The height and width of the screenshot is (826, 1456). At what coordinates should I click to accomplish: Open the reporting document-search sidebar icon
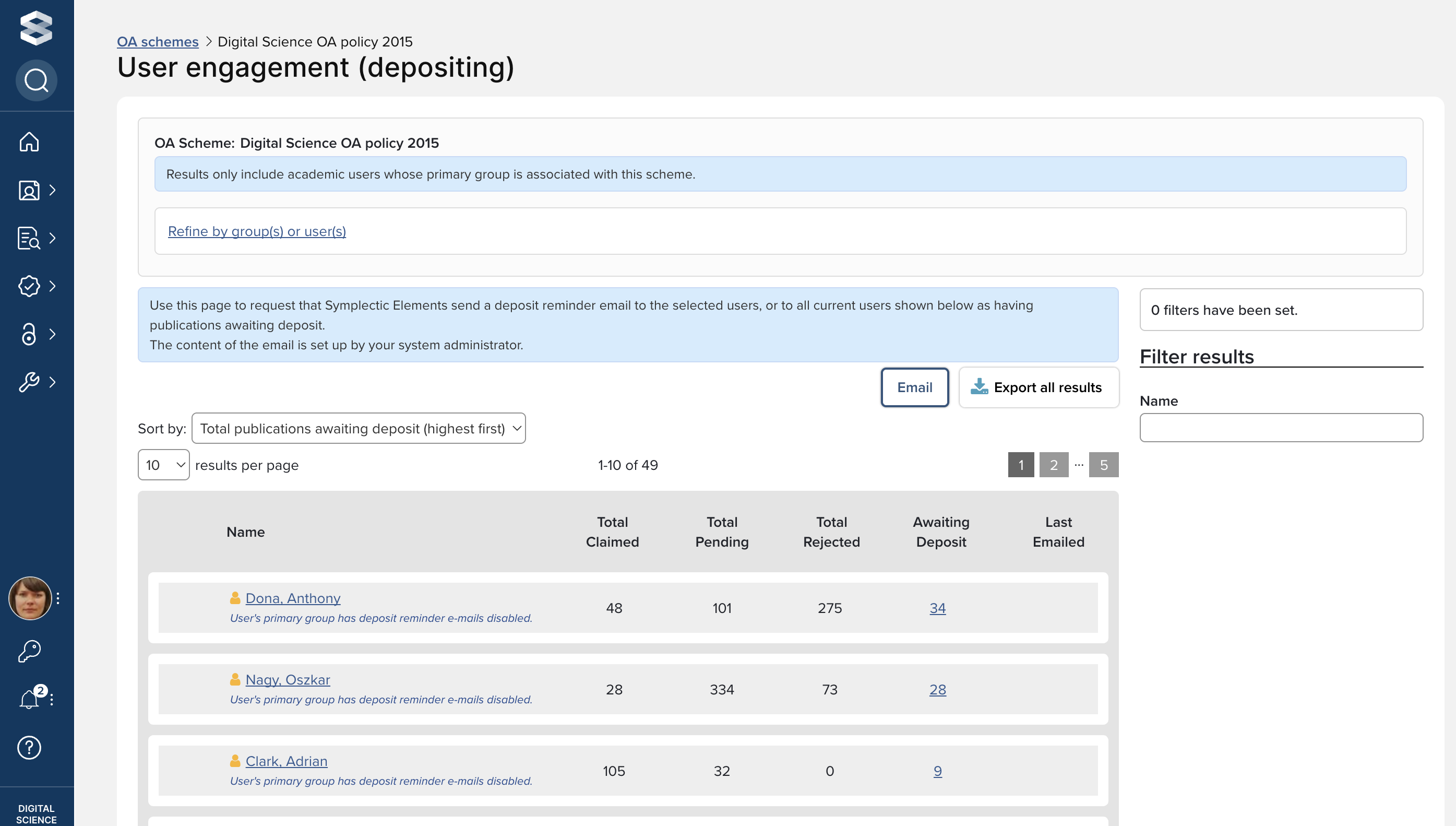[29, 238]
